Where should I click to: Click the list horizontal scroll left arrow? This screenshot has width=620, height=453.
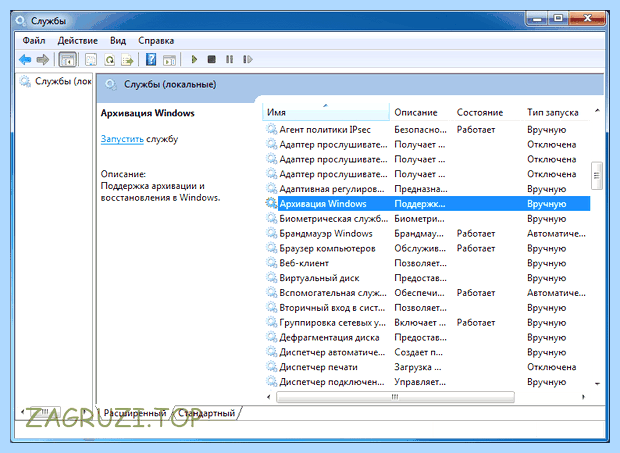coord(269,397)
